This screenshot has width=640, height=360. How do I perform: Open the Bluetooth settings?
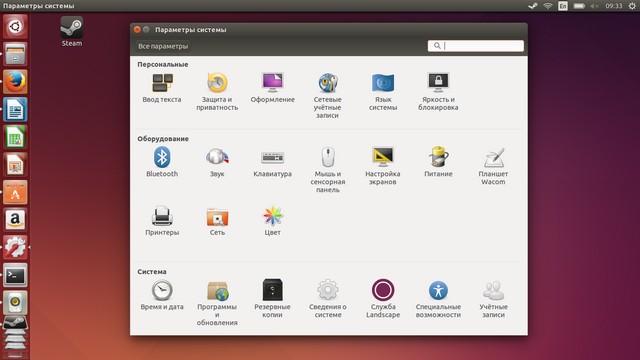click(x=162, y=162)
